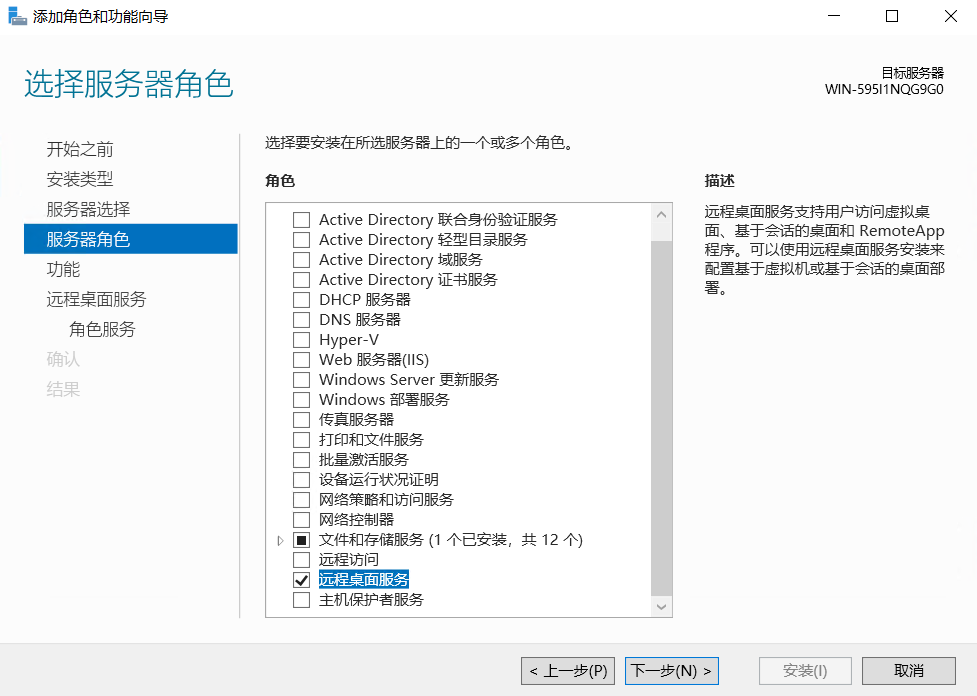
Task: Click wizard title bar icon
Action: tap(17, 16)
